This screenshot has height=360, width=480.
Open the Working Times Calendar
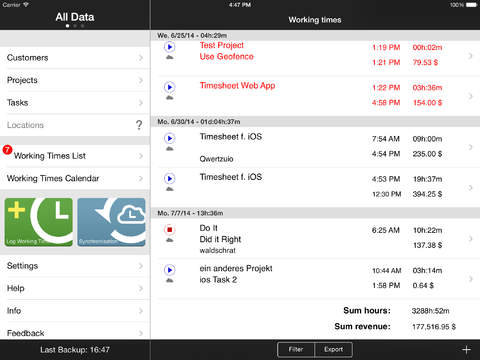(75, 178)
